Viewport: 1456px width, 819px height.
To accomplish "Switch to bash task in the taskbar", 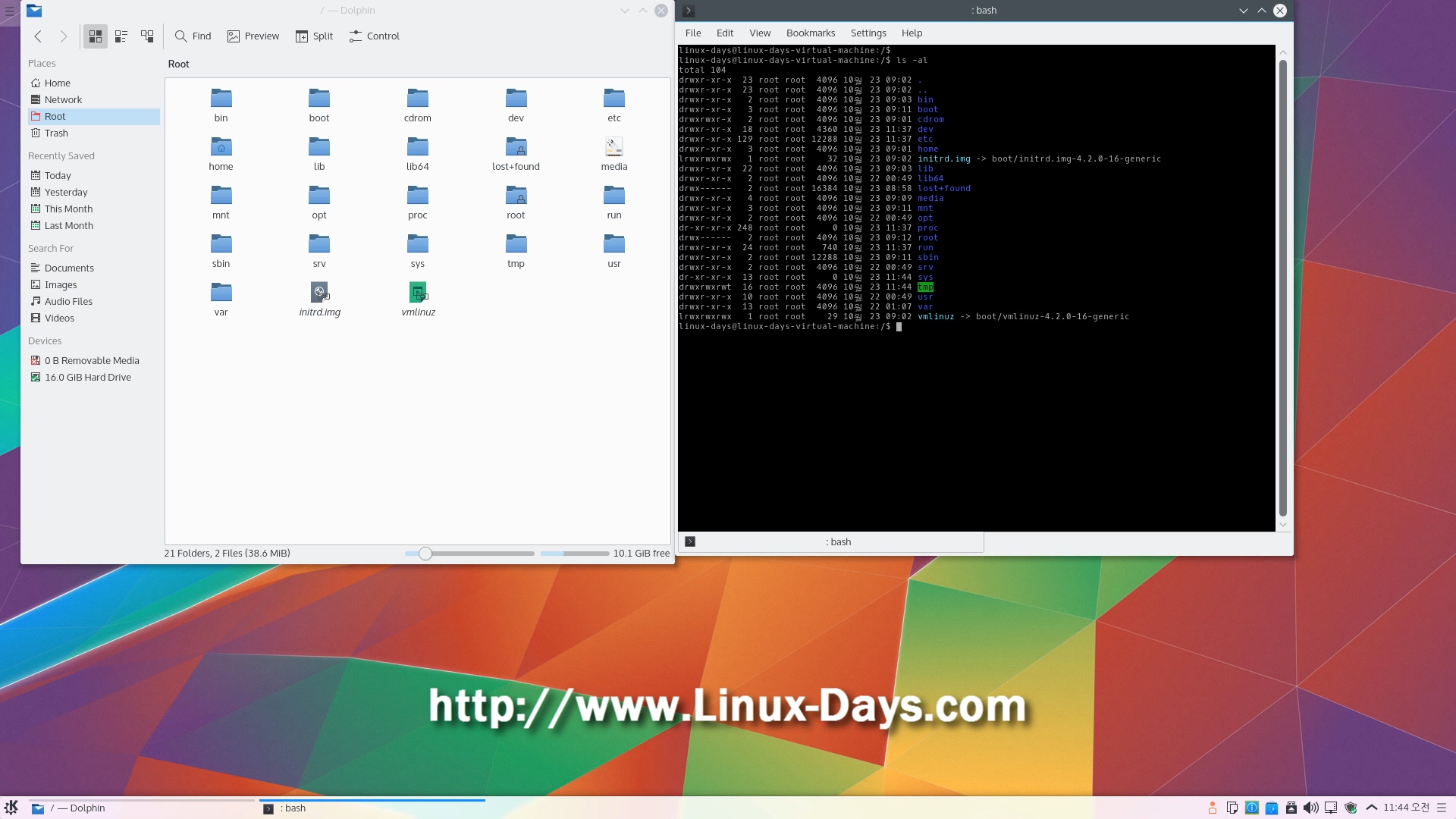I will (x=372, y=808).
